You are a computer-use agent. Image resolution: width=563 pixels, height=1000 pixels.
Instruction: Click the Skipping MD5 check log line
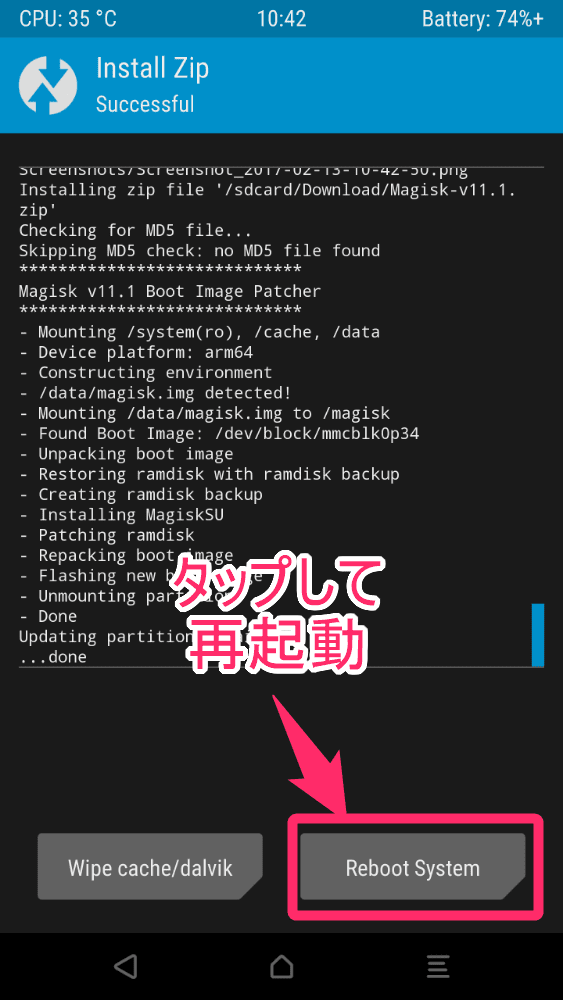pyautogui.click(x=199, y=250)
